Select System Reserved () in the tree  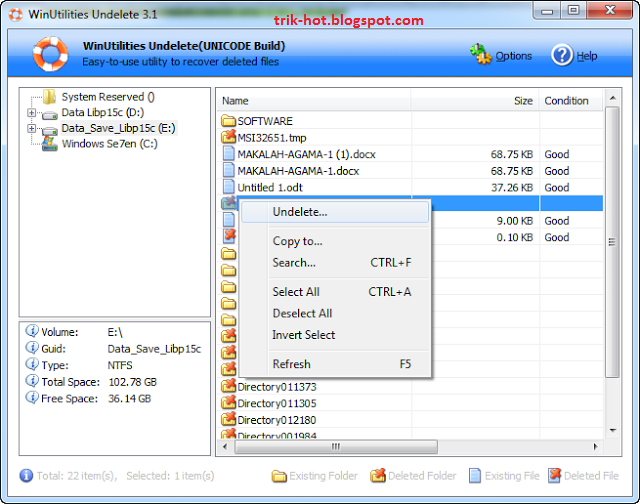[x=108, y=97]
